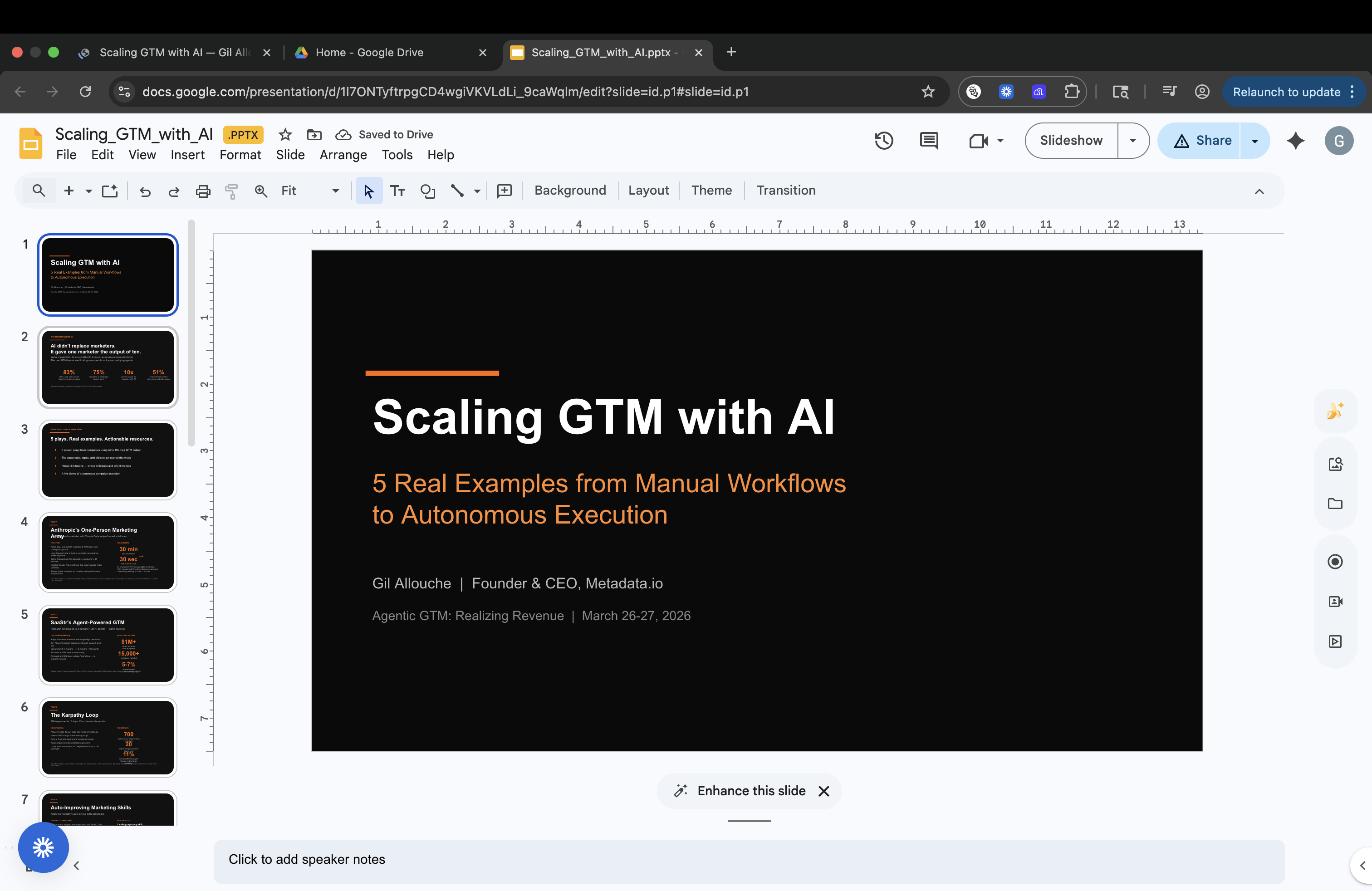Select the Line tool
This screenshot has height=891, width=1372.
(457, 191)
